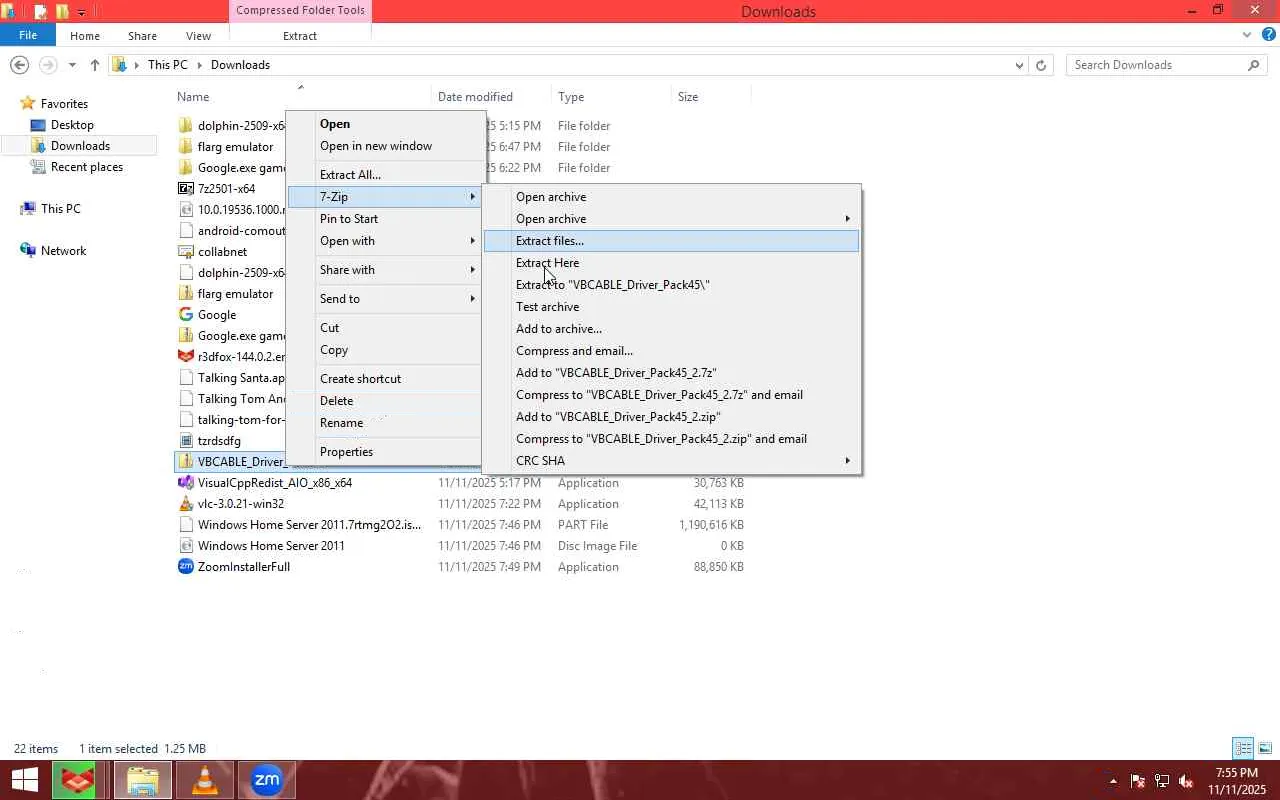Sort files by Date modified column
The height and width of the screenshot is (800, 1280).
tap(490, 97)
